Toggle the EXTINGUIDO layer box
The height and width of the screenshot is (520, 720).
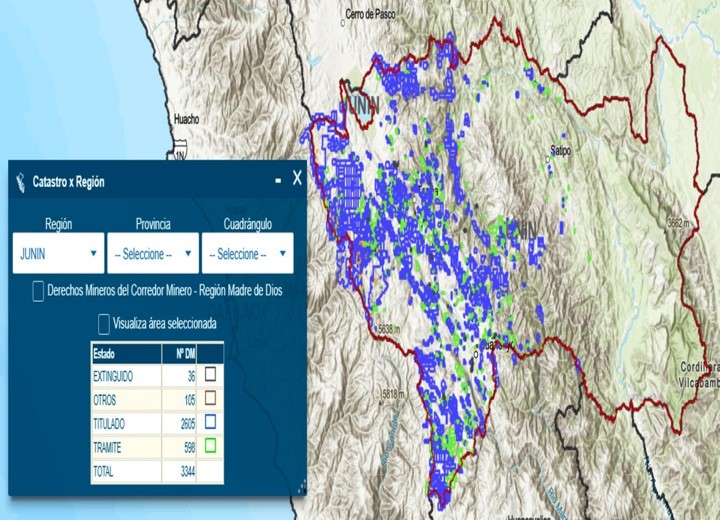tap(211, 374)
